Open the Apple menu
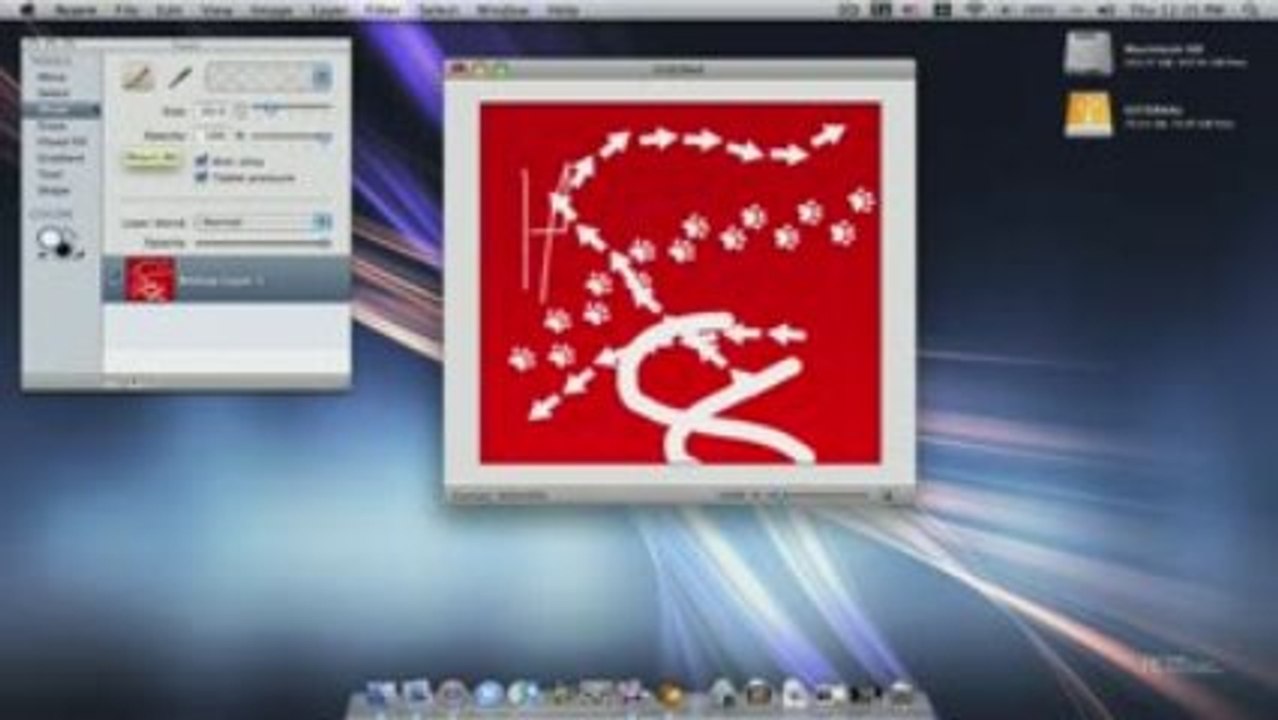Screen dimensions: 1278x720 [27, 10]
